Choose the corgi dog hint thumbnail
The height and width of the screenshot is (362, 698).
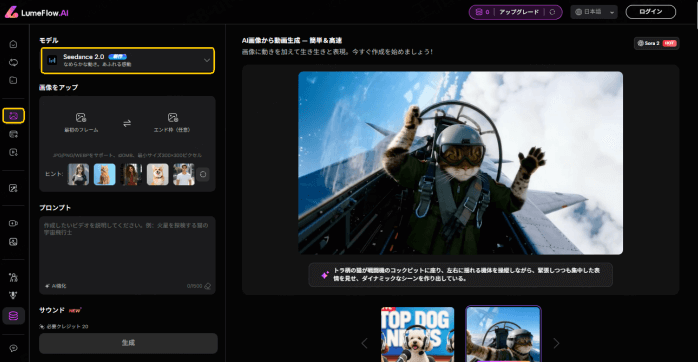158,174
